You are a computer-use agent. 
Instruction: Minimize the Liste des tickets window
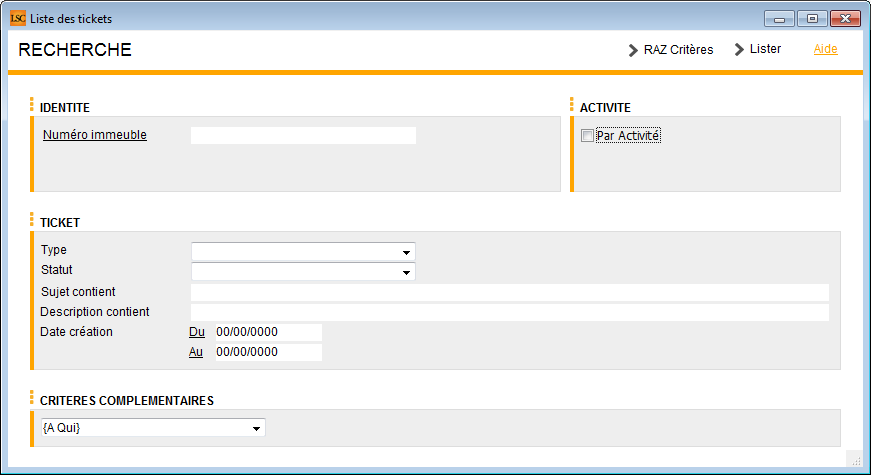pos(779,19)
